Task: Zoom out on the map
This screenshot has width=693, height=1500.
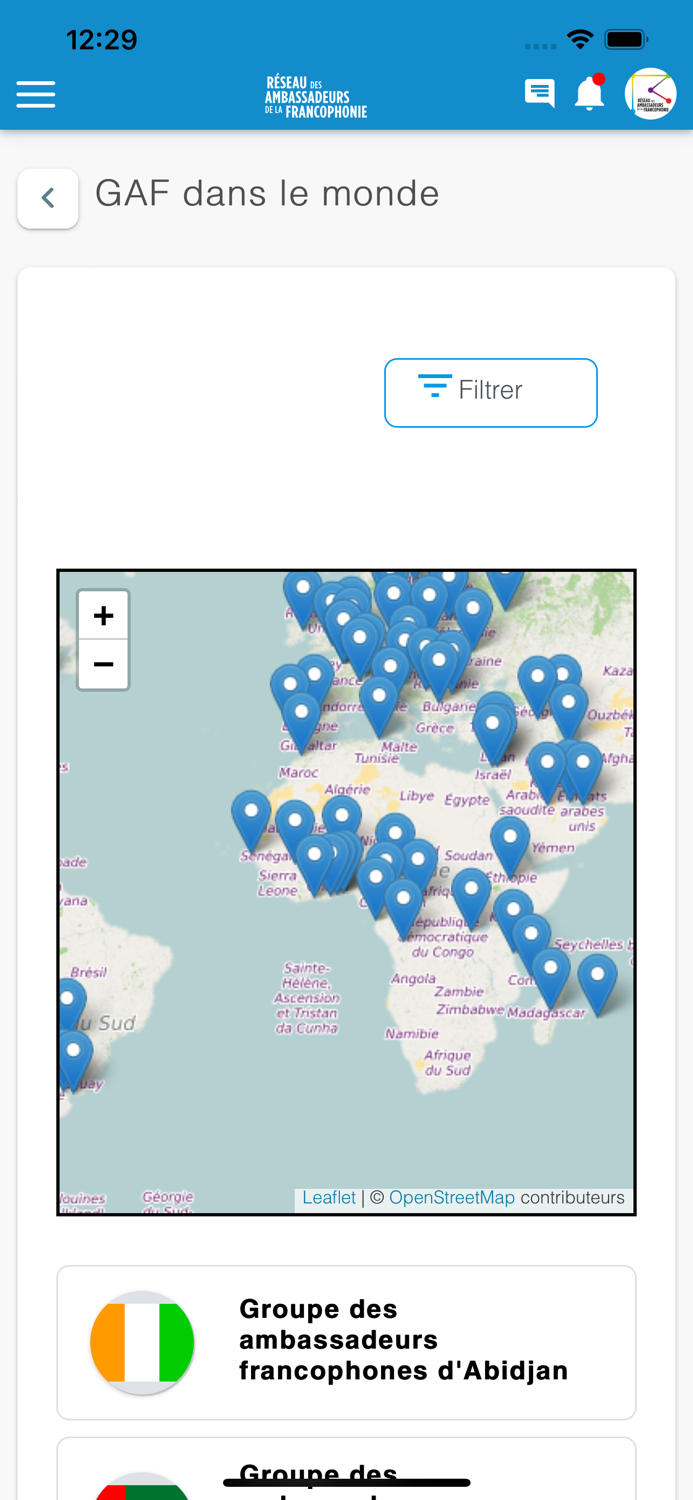Action: (x=103, y=664)
